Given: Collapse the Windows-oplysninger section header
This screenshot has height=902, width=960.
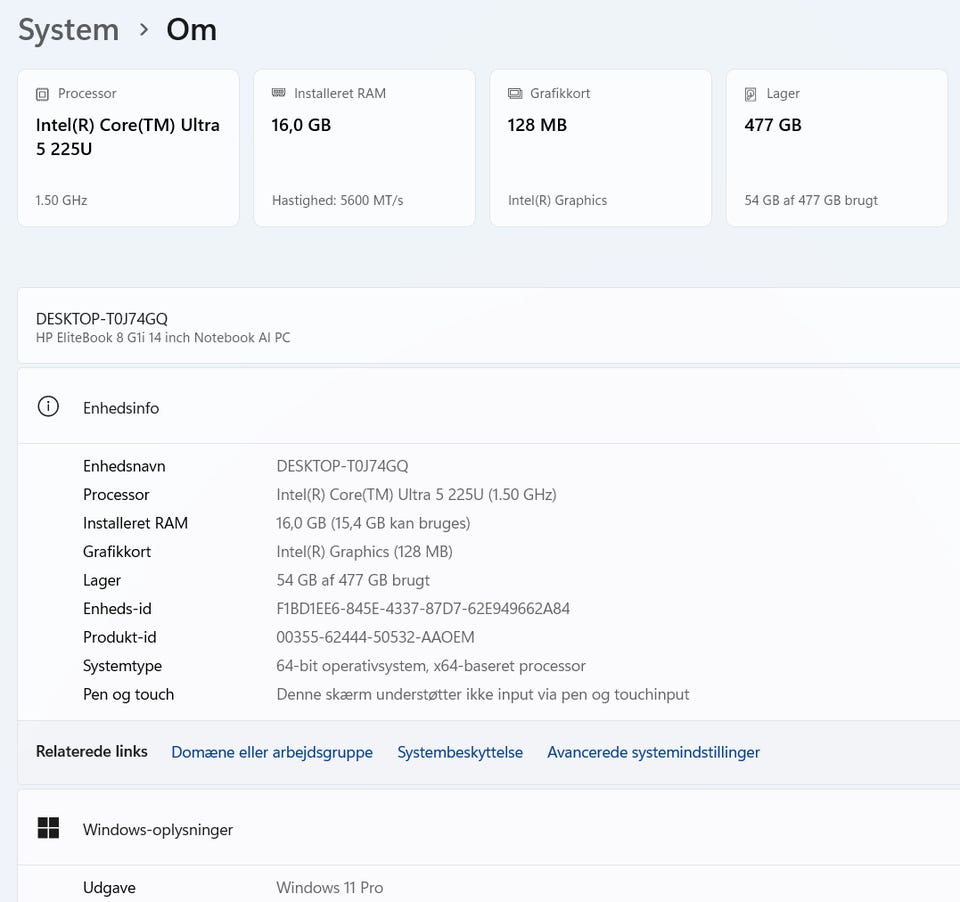Looking at the screenshot, I should pos(489,829).
